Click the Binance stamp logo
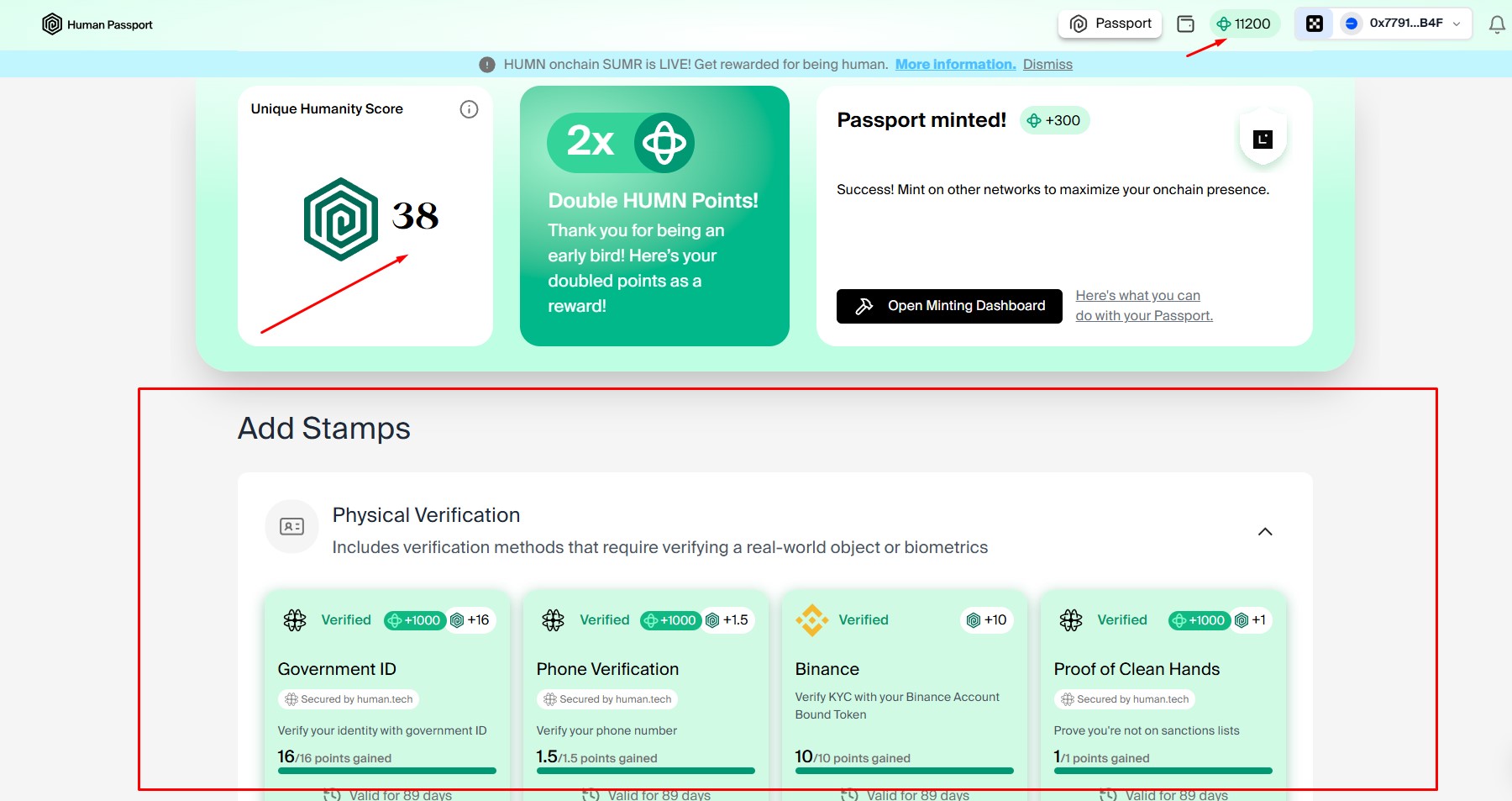This screenshot has width=1512, height=801. pyautogui.click(x=811, y=620)
